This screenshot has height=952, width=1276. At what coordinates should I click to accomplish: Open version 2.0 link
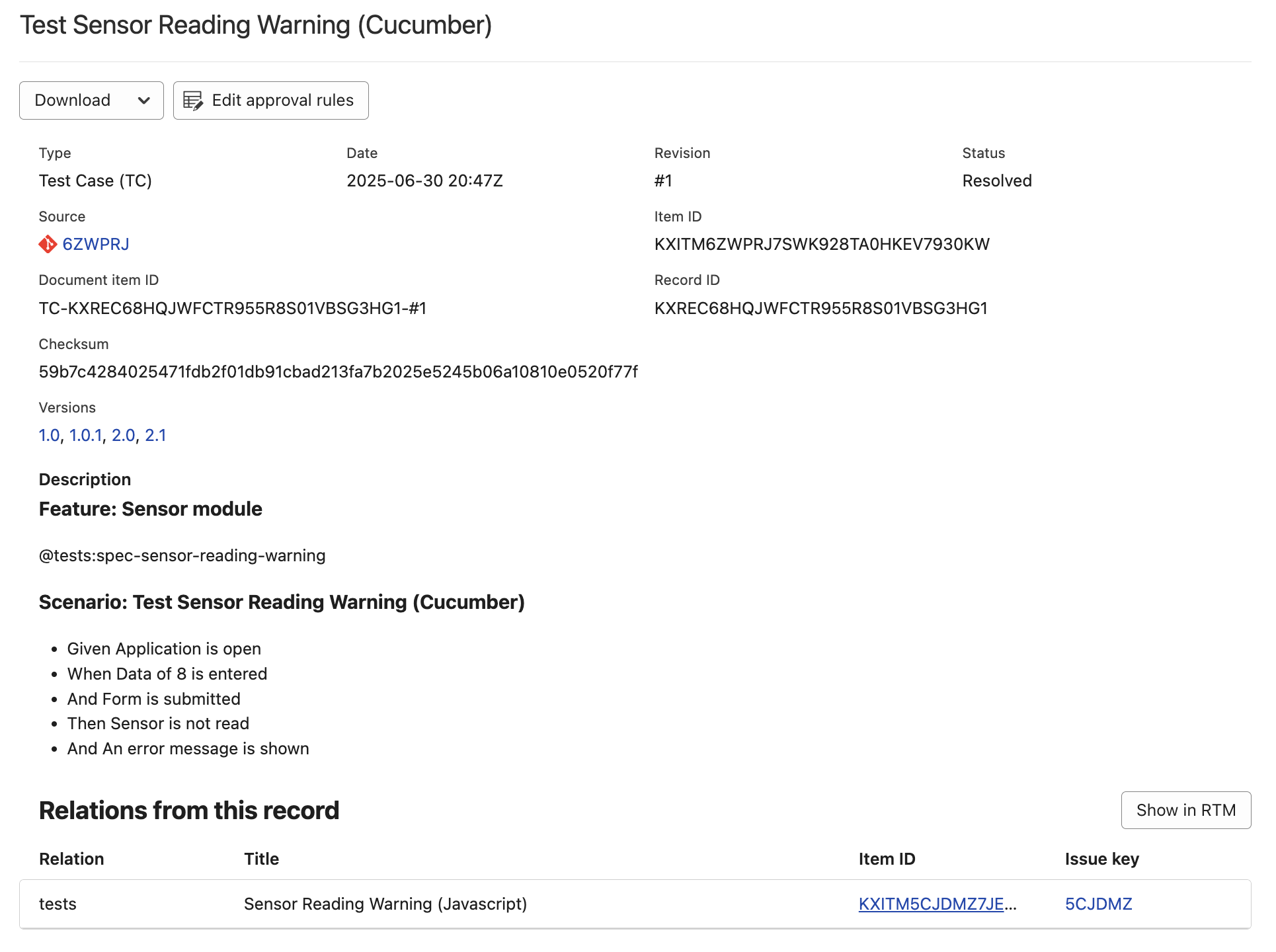tap(124, 436)
